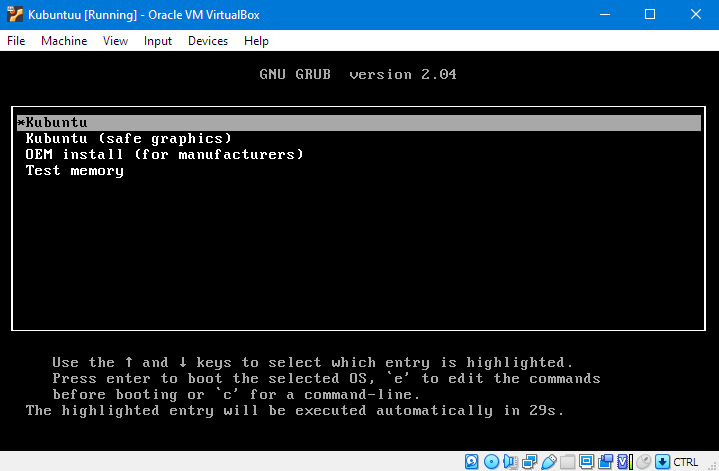Open the File menu
Viewport: 719px width, 471px height.
[16, 41]
